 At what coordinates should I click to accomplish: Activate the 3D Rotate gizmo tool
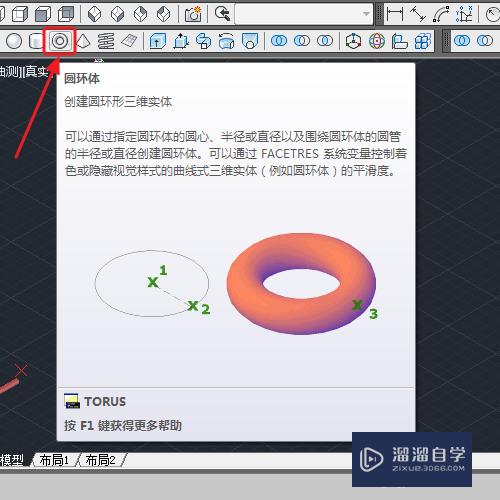pos(377,41)
